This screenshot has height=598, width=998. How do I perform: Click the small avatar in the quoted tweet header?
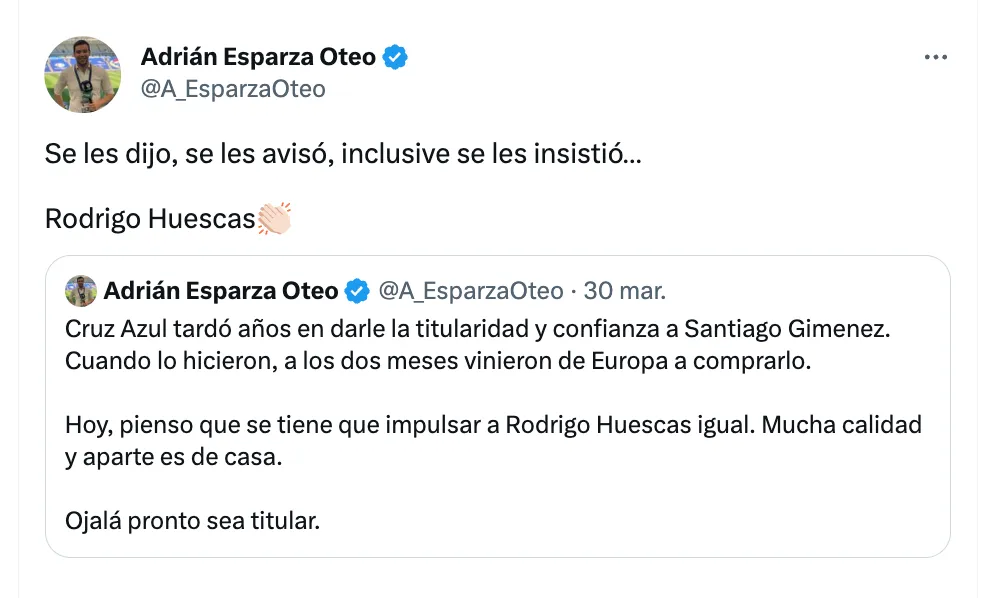coord(81,290)
